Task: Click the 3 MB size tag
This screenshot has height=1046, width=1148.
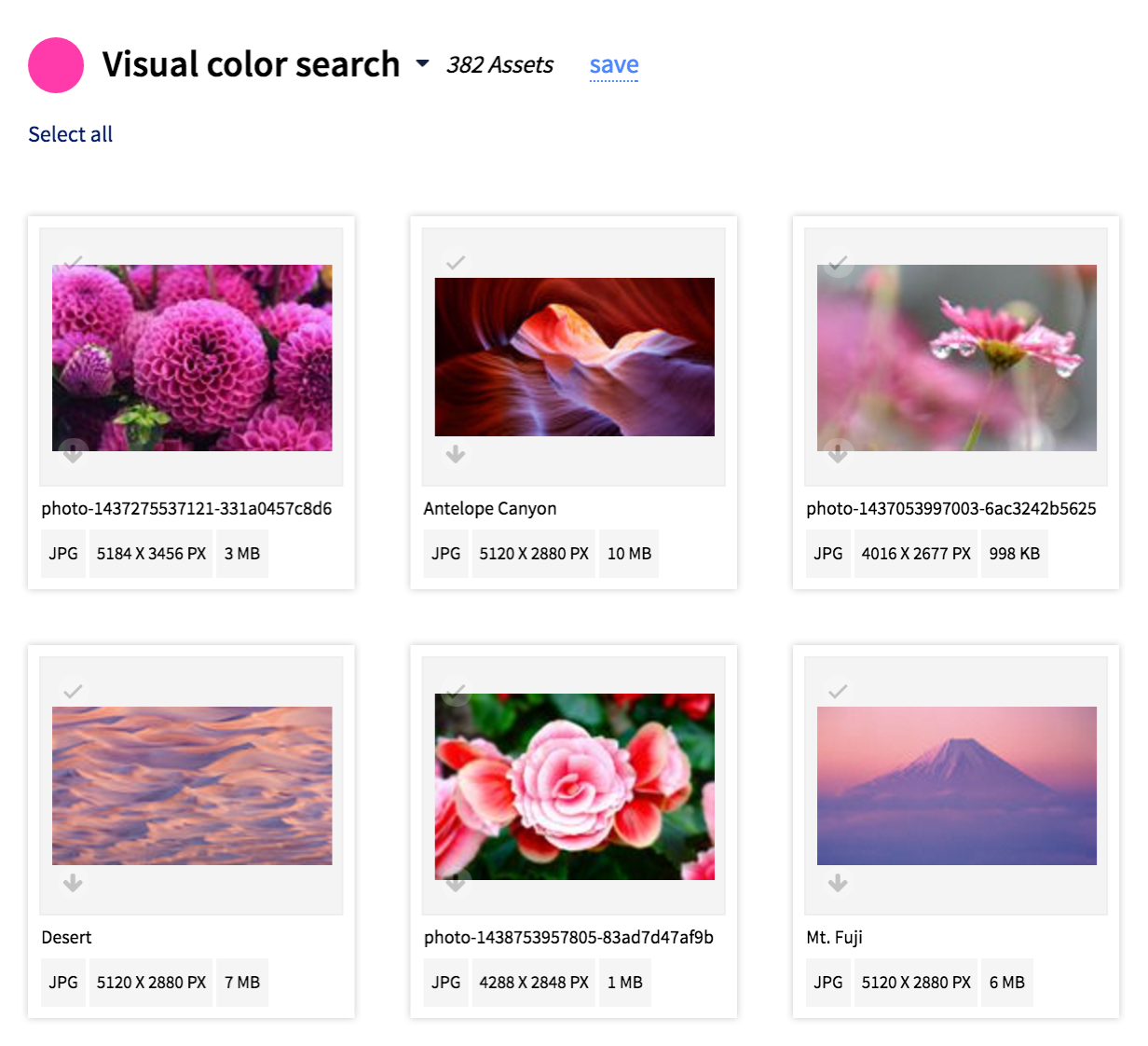Action: pos(242,554)
